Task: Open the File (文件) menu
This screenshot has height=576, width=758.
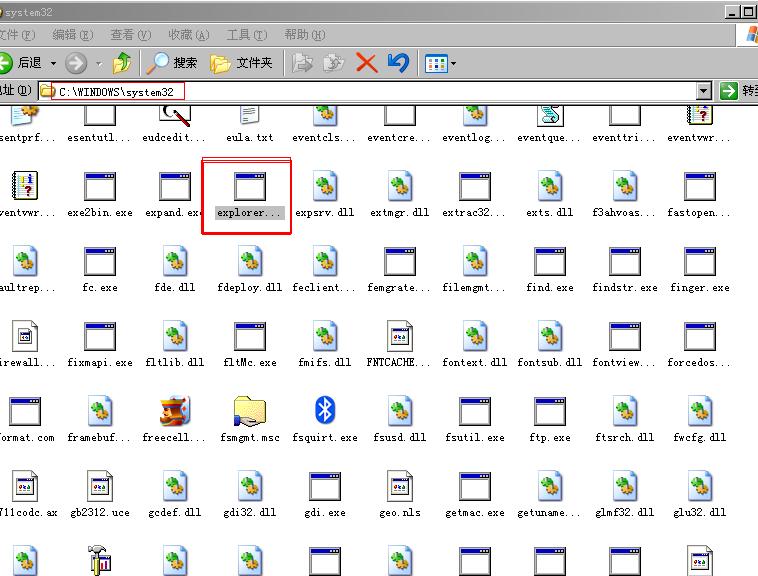Action: (x=17, y=35)
